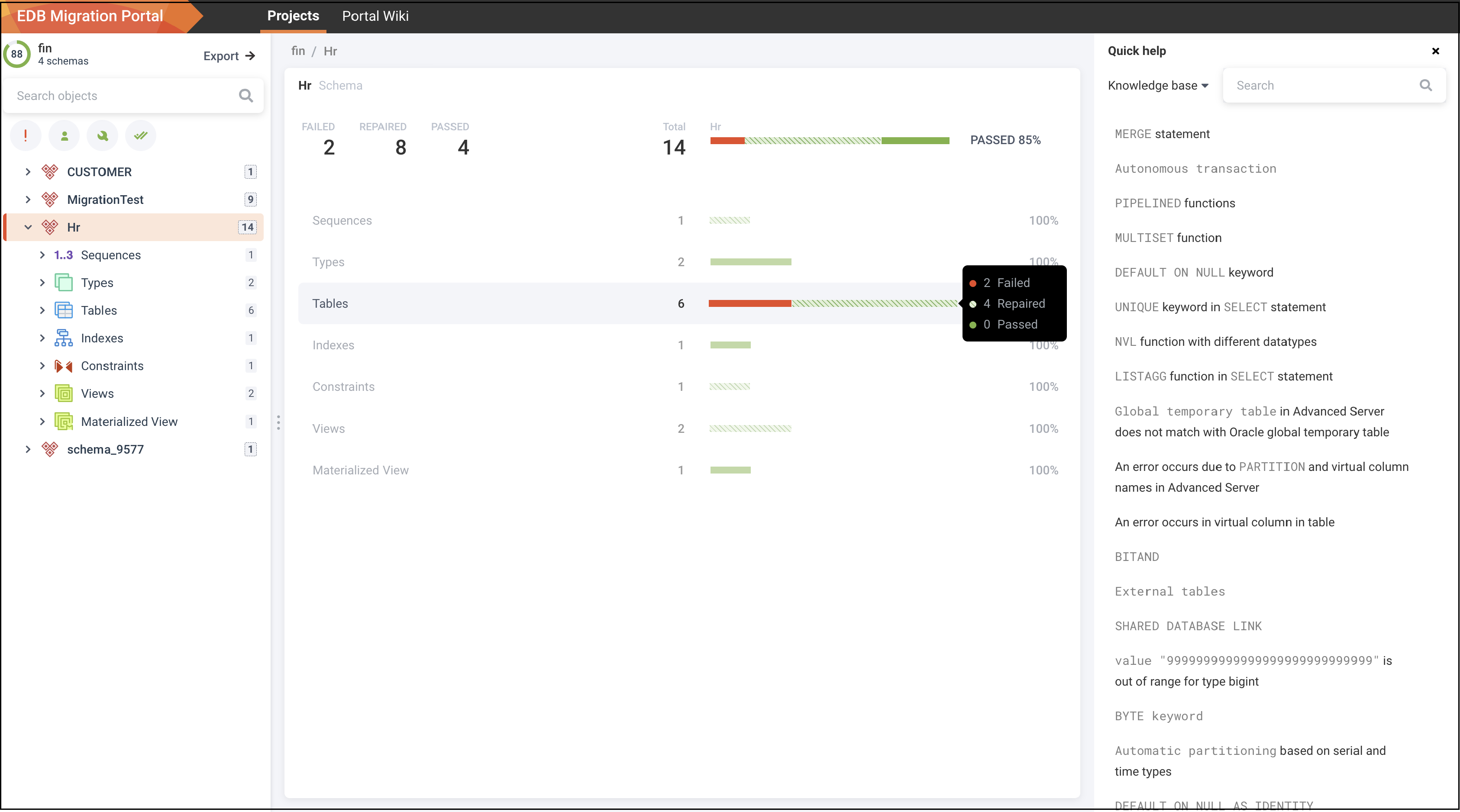
Task: Click the Tables grid icon in tree
Action: pos(64,310)
